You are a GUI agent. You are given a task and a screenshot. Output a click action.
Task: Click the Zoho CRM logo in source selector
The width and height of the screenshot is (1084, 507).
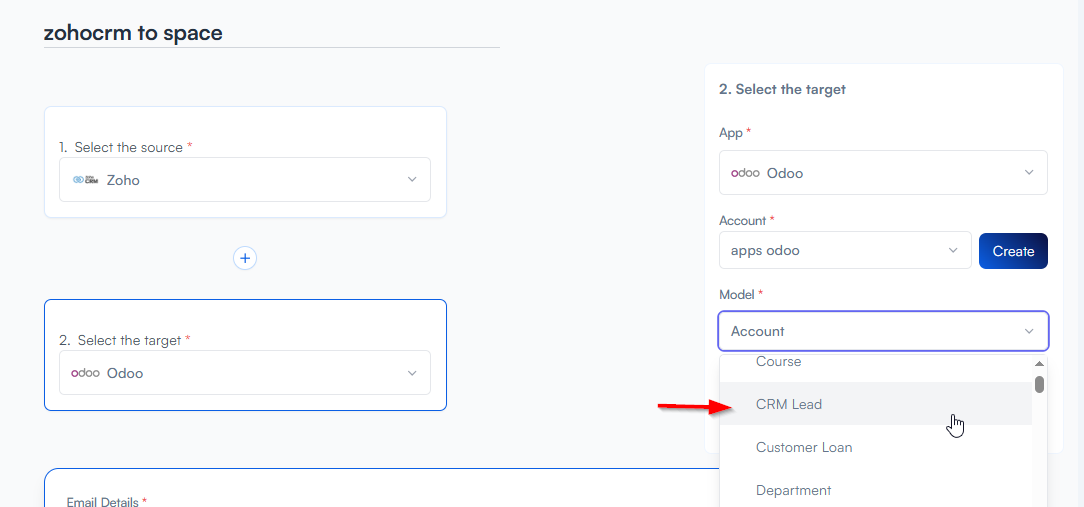[85, 180]
